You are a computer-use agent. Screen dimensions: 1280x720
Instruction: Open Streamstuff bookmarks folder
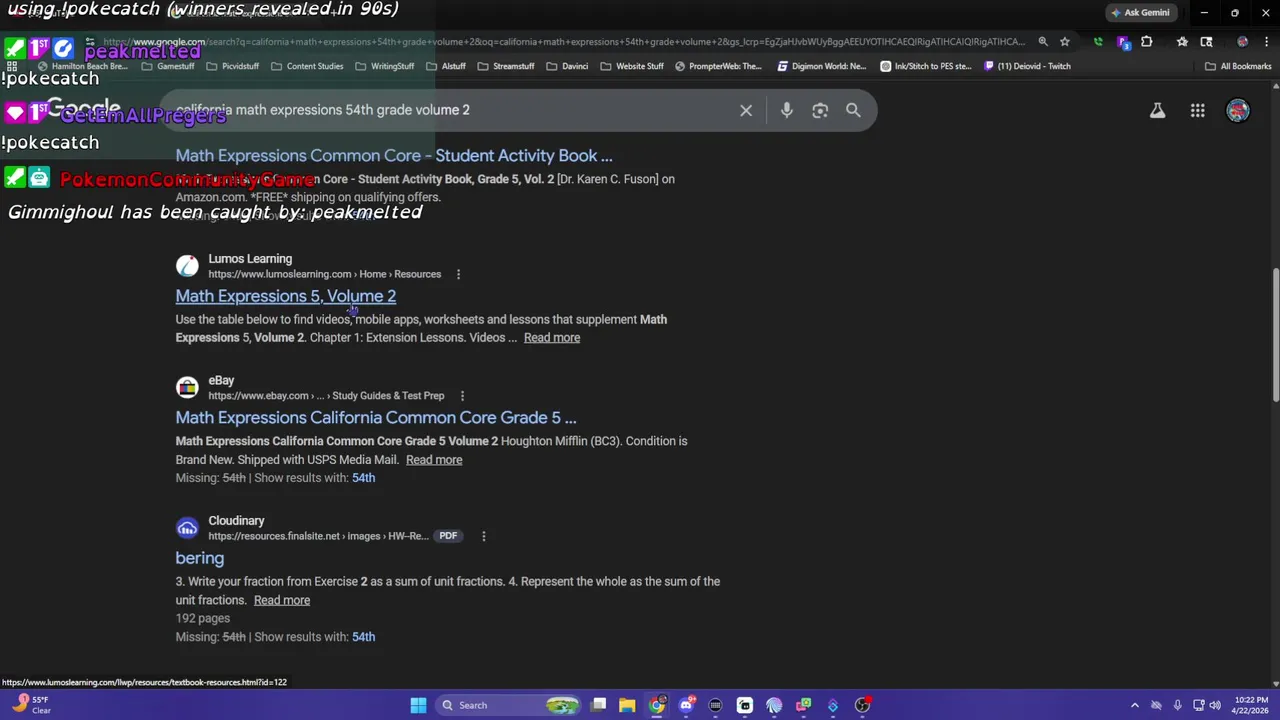coord(506,66)
